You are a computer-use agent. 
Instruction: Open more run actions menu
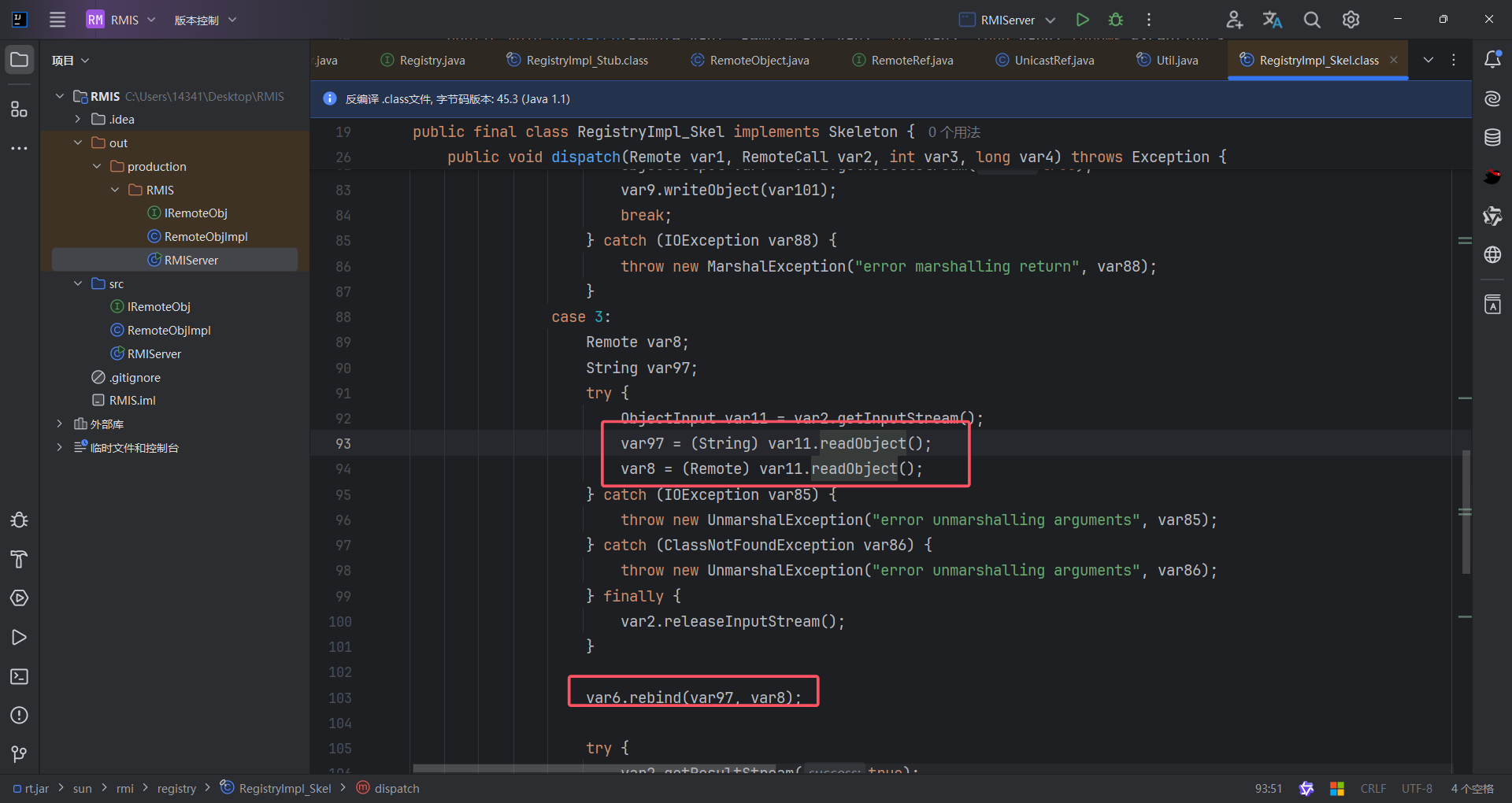1149,20
